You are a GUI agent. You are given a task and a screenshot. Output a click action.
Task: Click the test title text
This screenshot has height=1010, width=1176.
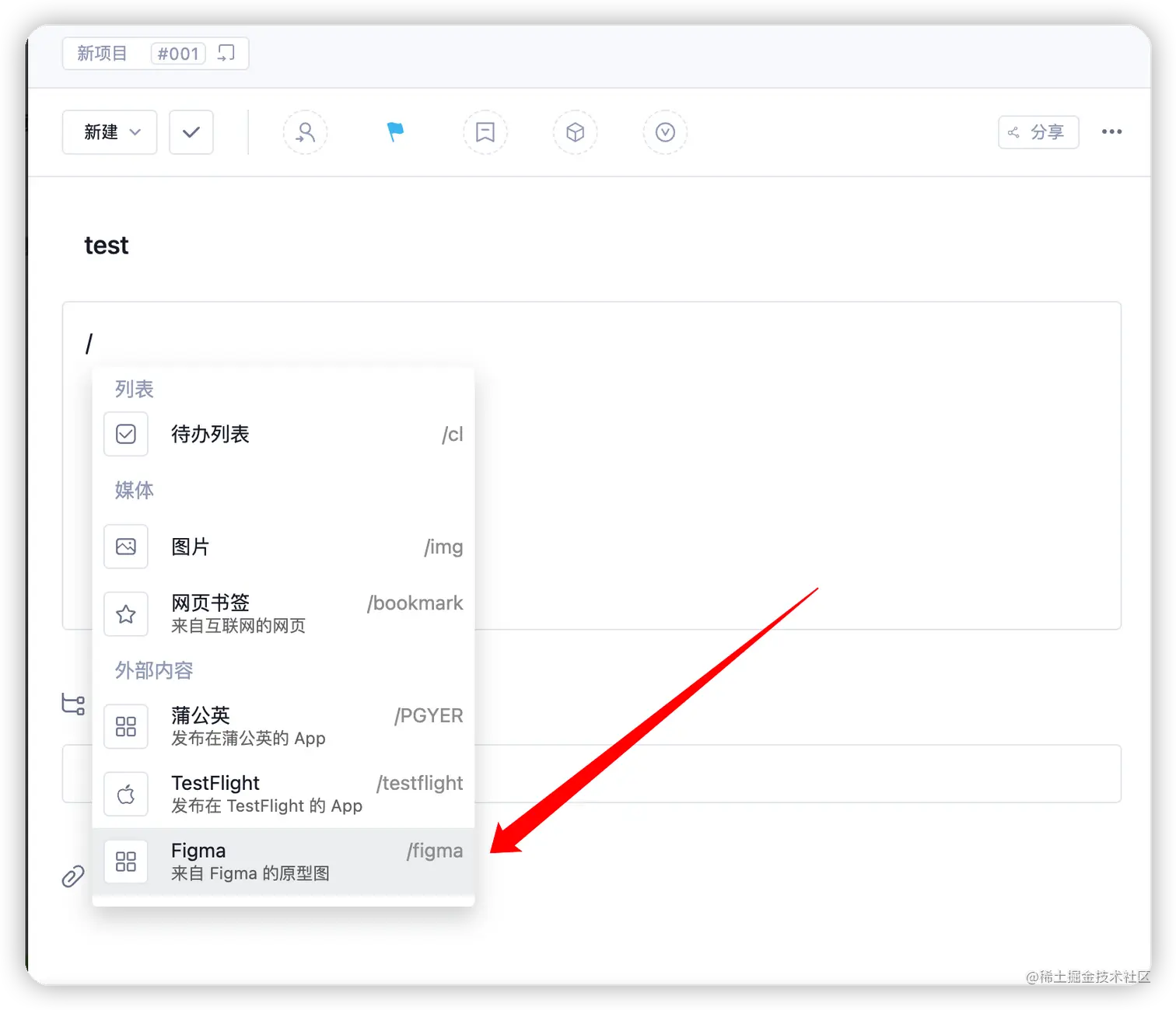pyautogui.click(x=107, y=246)
